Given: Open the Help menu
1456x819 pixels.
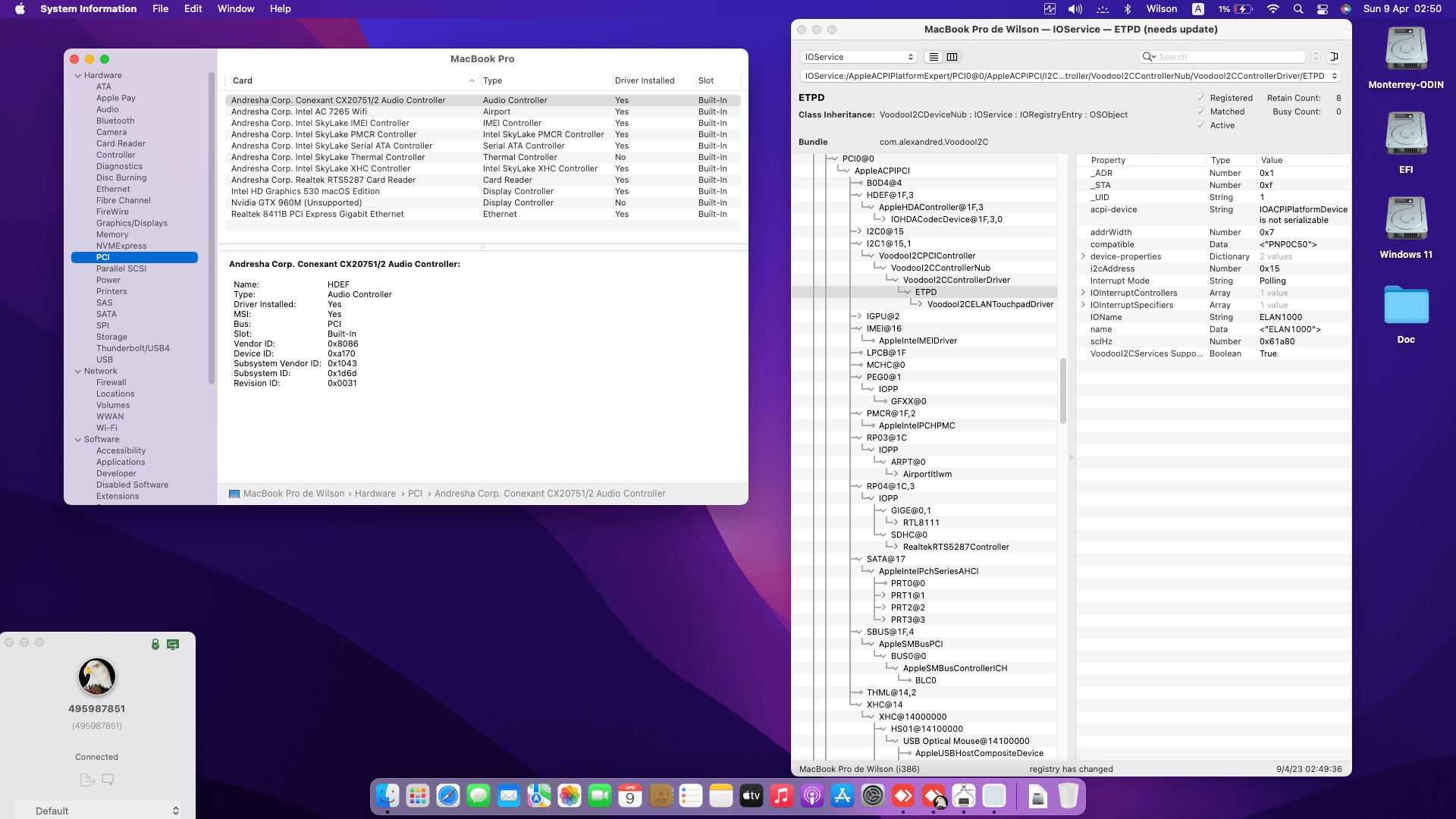Looking at the screenshot, I should coord(280,8).
